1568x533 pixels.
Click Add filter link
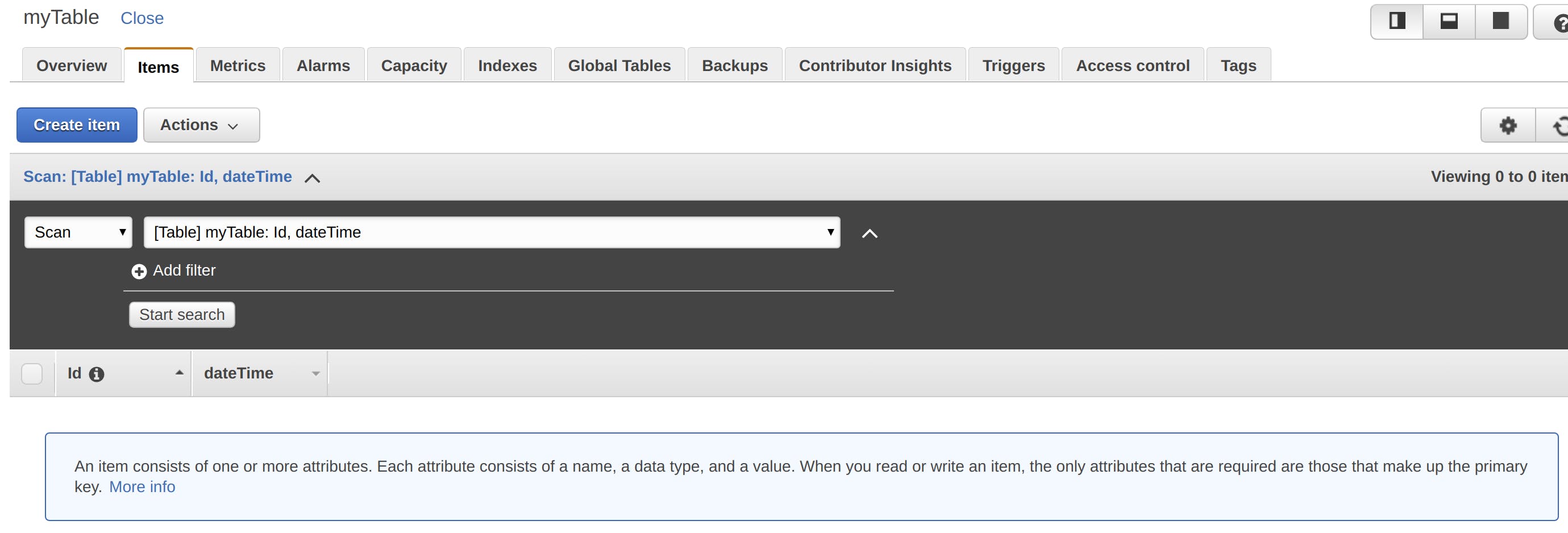tap(184, 270)
